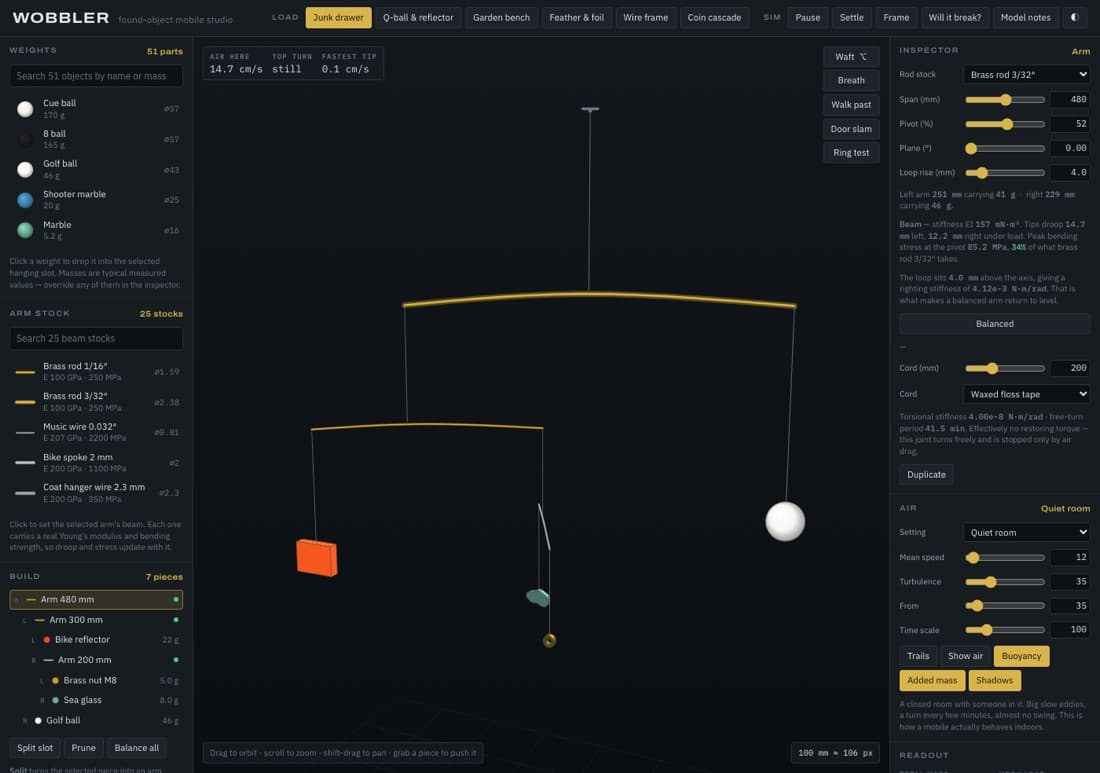Select the green Marble icon
Viewport: 1100px width, 773px height.
(25, 230)
